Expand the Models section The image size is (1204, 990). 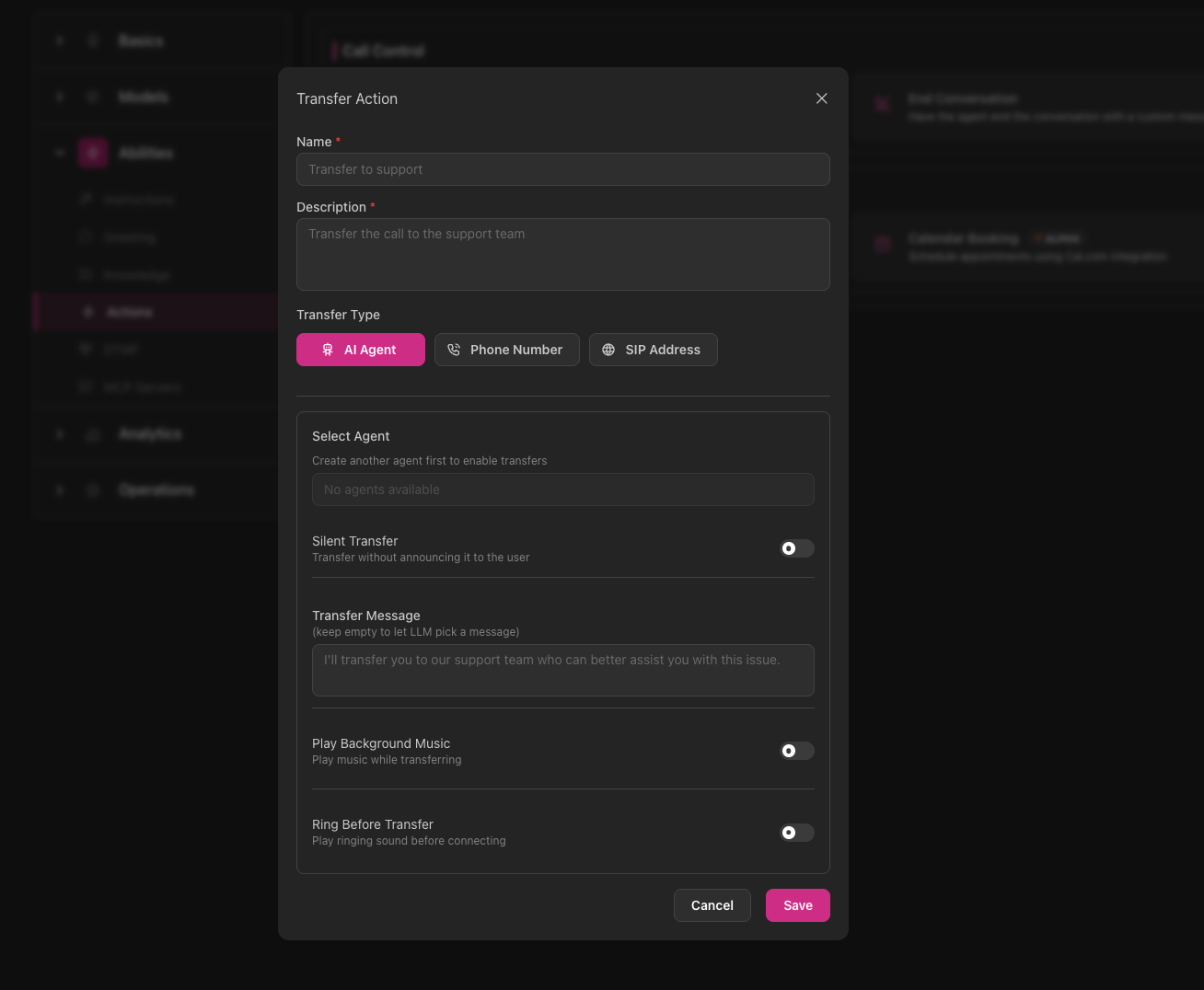[60, 97]
